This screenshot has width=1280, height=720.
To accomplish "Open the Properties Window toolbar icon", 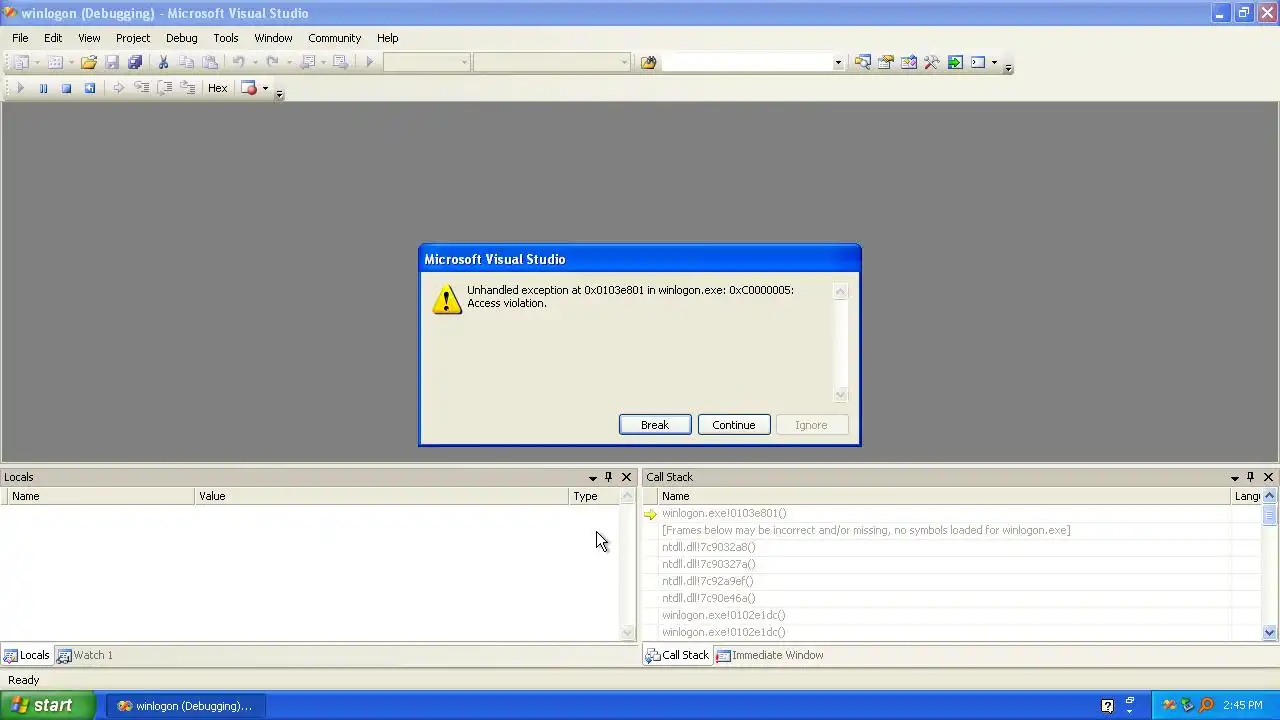I will pos(886,62).
